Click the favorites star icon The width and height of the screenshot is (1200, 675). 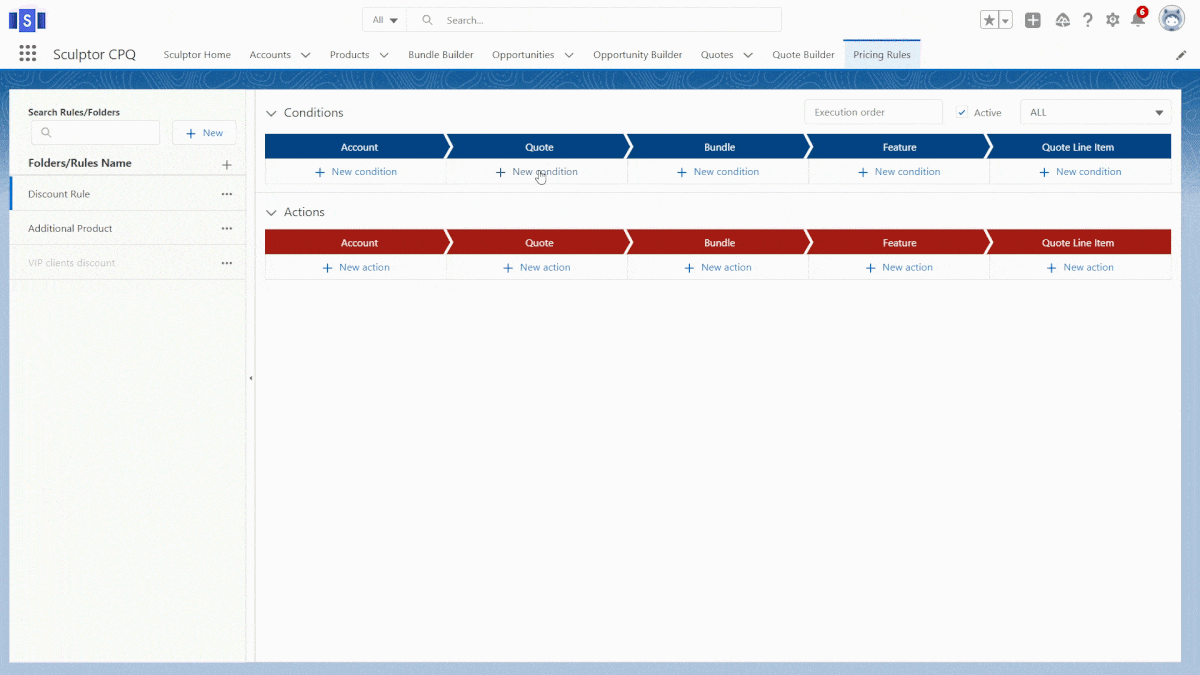pos(989,20)
